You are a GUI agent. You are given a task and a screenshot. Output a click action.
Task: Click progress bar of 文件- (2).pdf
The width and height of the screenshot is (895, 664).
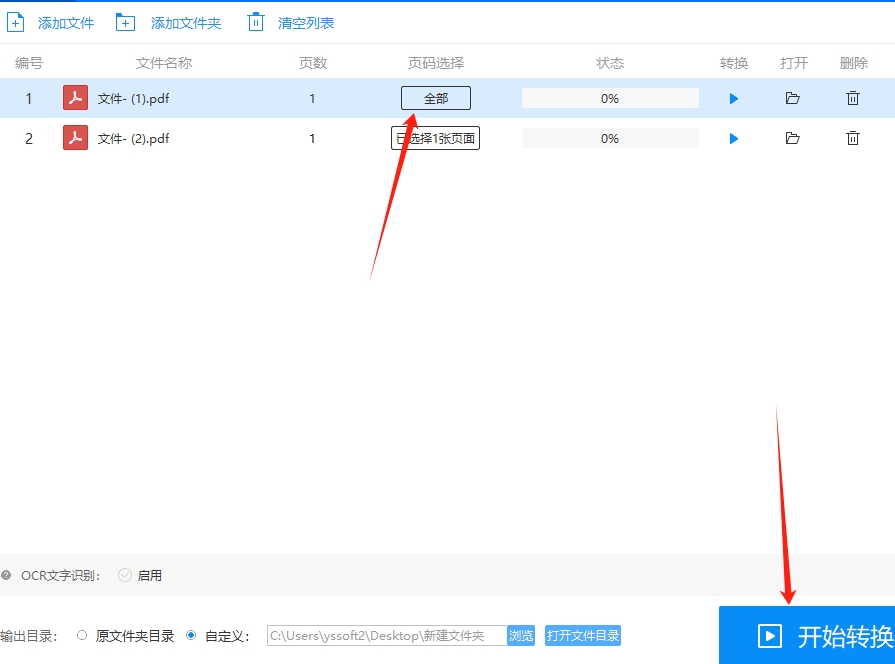[610, 138]
